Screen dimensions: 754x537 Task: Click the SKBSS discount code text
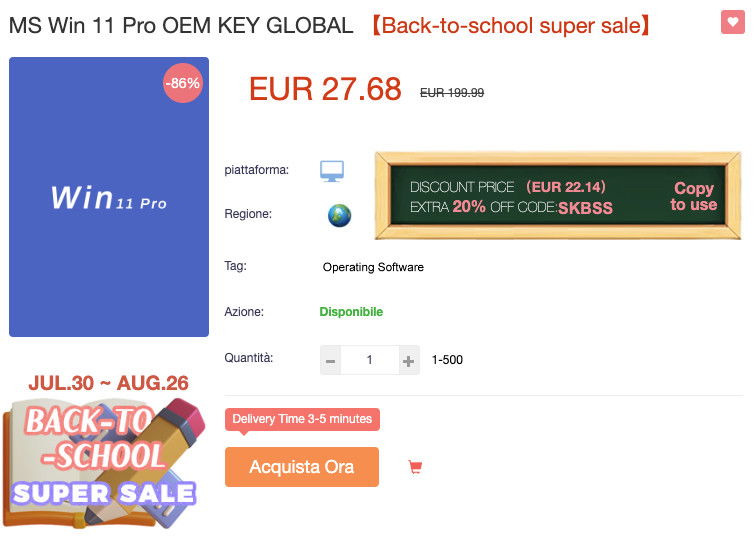585,208
